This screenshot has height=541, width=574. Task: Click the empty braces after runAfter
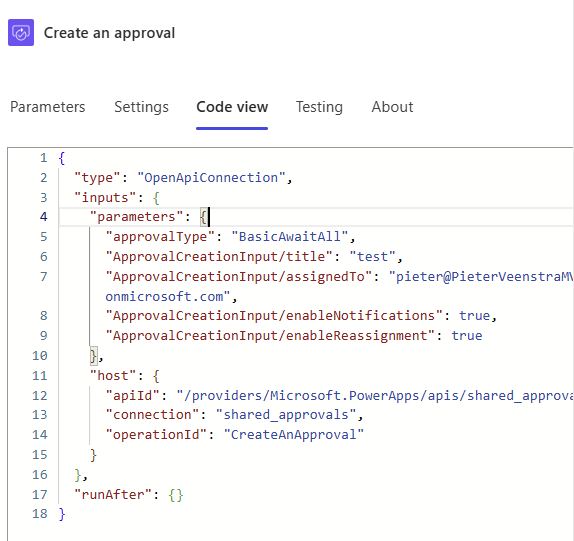pyautogui.click(x=176, y=495)
